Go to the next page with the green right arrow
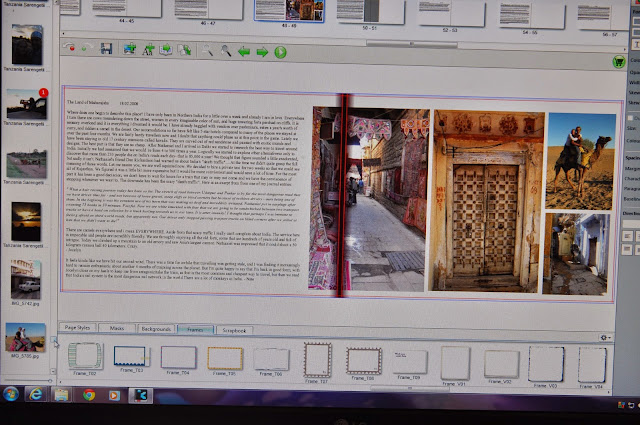 [x=262, y=52]
